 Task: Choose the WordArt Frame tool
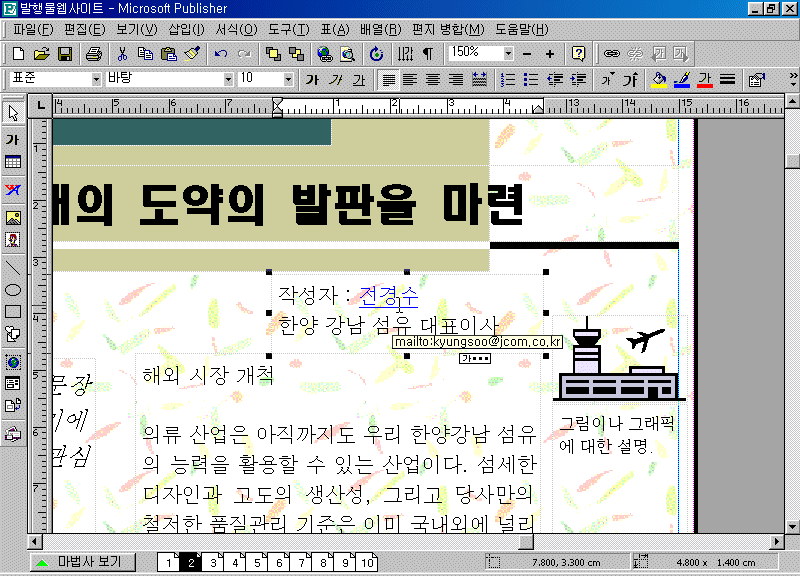(13, 189)
